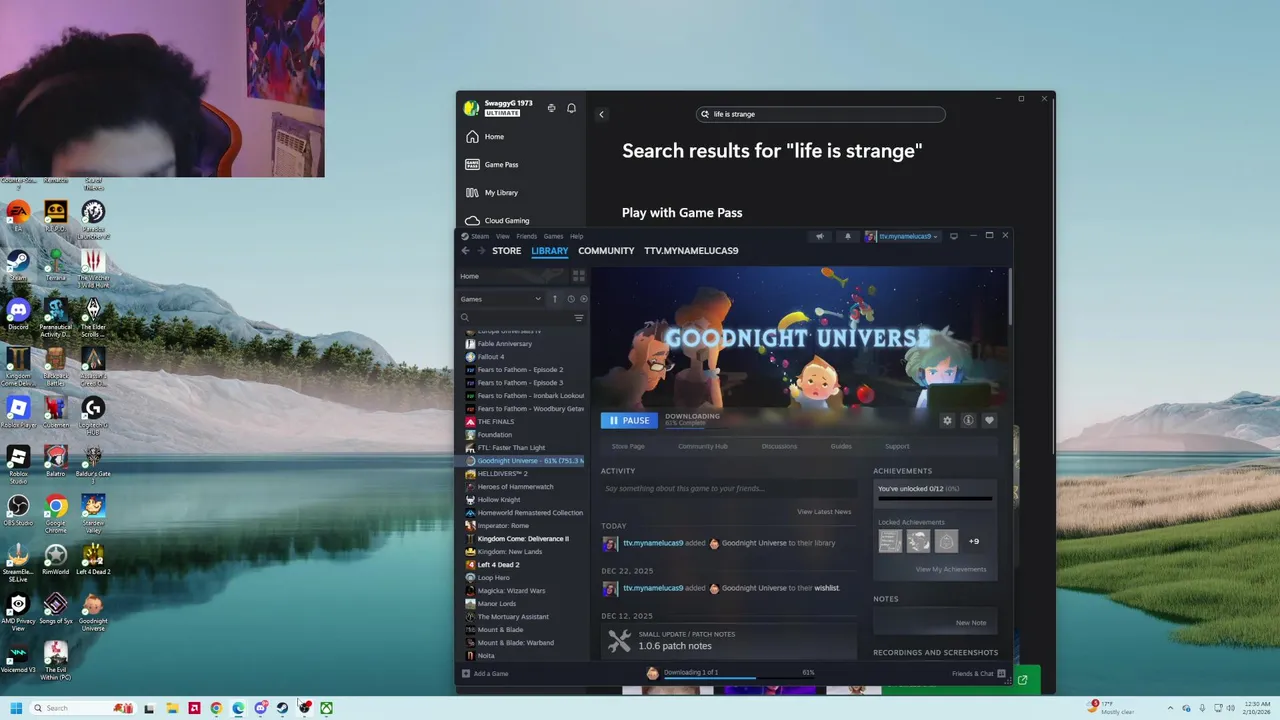Open Steam notifications bell icon
This screenshot has height=720, width=1280.
[848, 237]
